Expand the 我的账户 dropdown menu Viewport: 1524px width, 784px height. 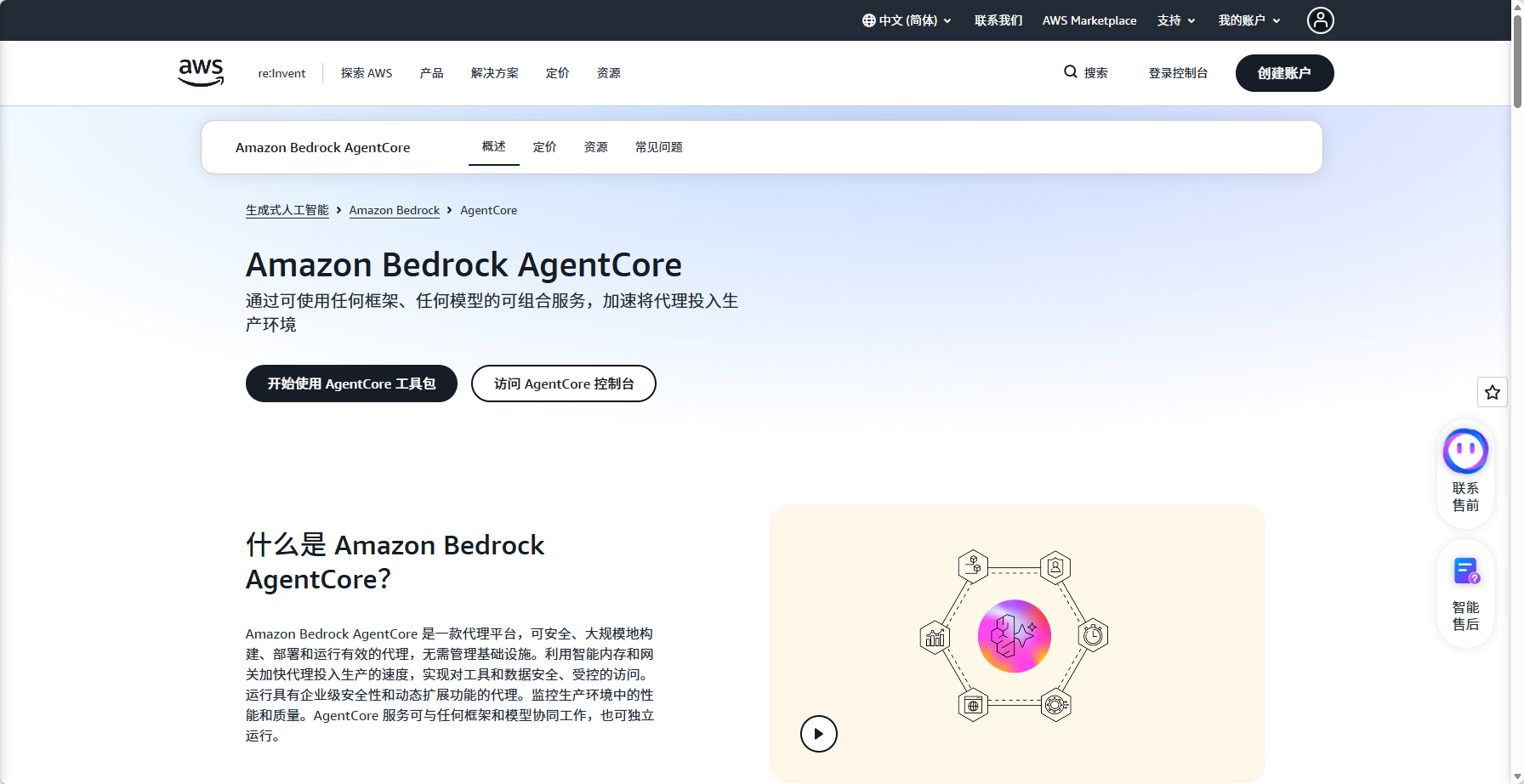click(x=1249, y=20)
